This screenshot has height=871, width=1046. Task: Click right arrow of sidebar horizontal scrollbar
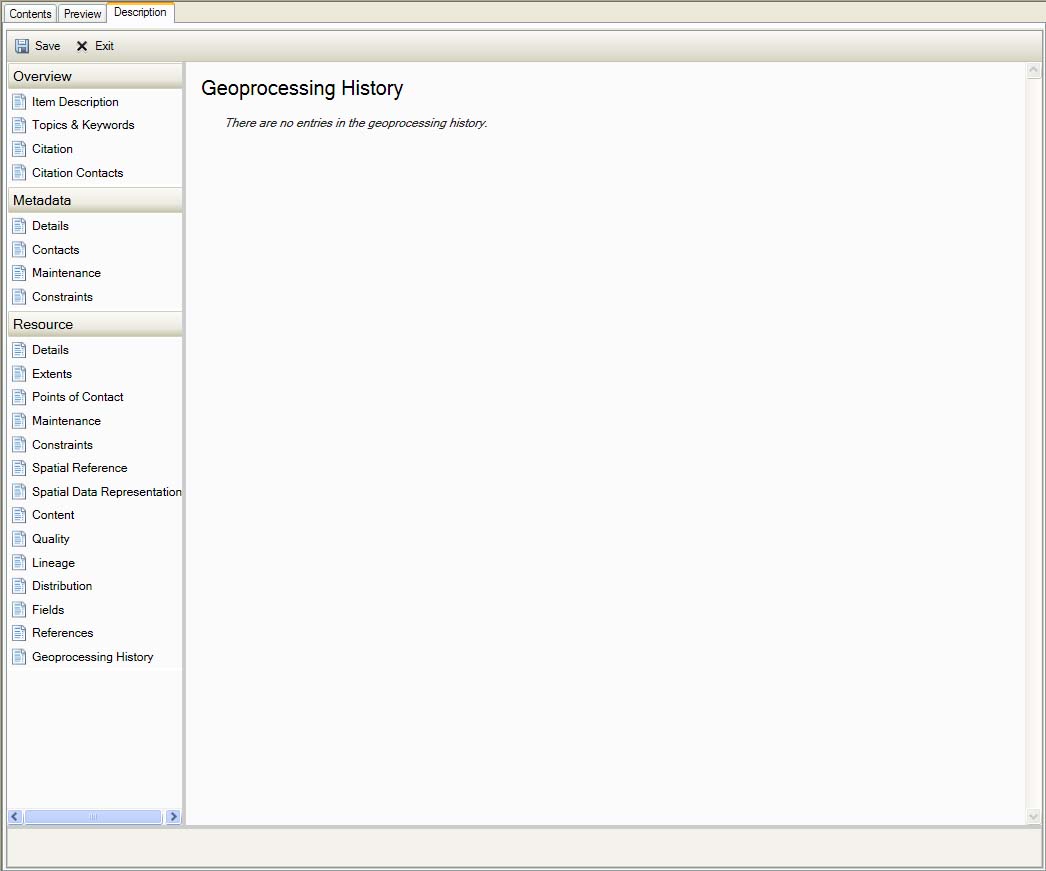(173, 817)
